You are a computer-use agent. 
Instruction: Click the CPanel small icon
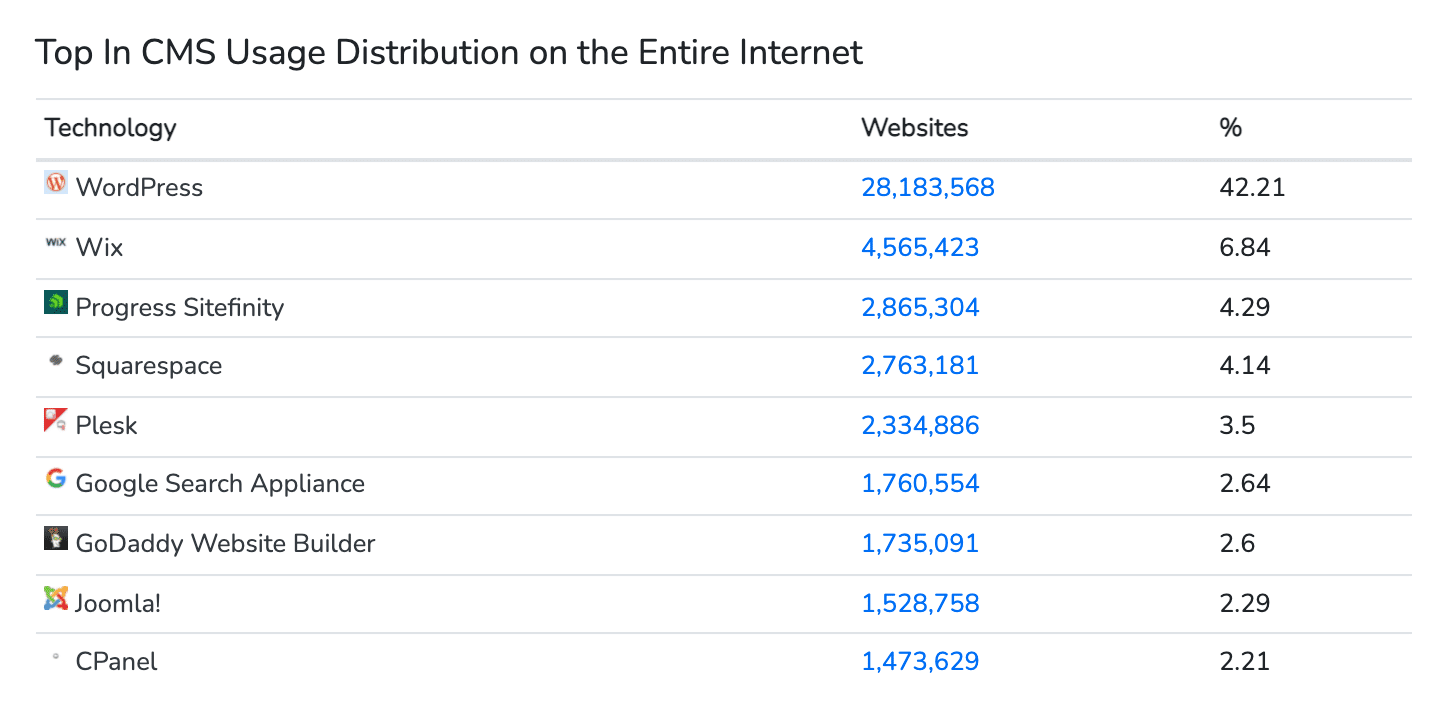[56, 657]
